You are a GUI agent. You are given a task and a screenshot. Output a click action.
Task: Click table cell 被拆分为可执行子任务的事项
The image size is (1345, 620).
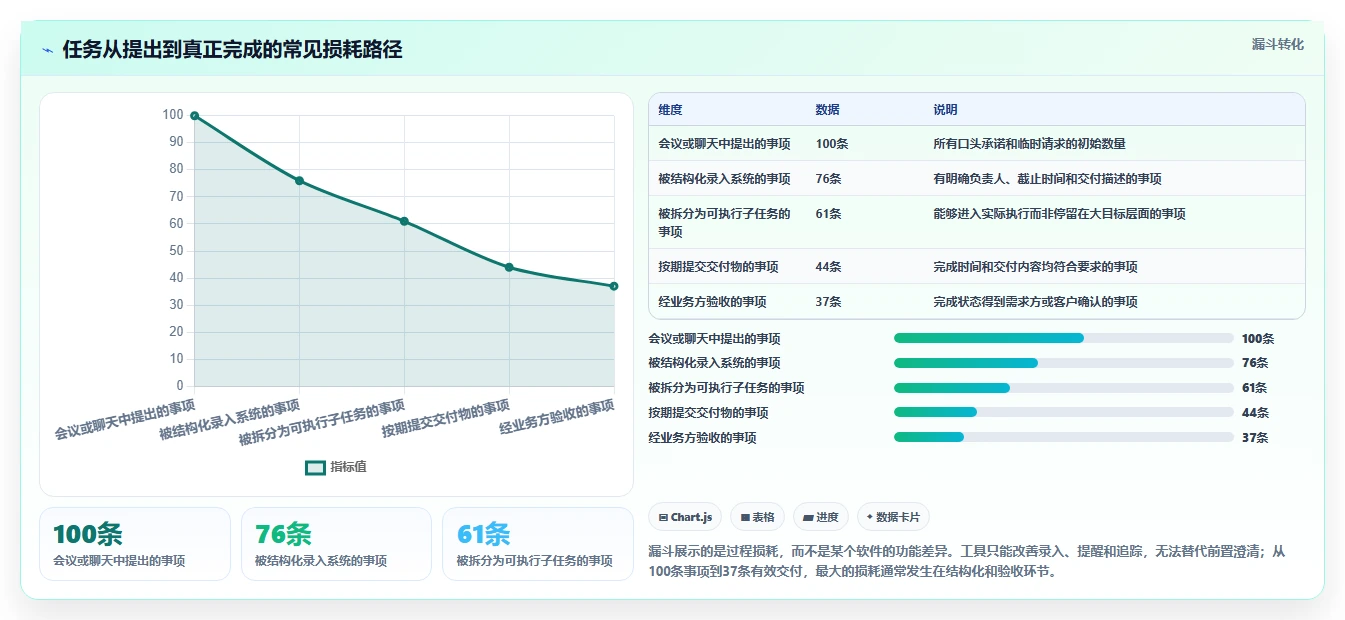pyautogui.click(x=724, y=222)
